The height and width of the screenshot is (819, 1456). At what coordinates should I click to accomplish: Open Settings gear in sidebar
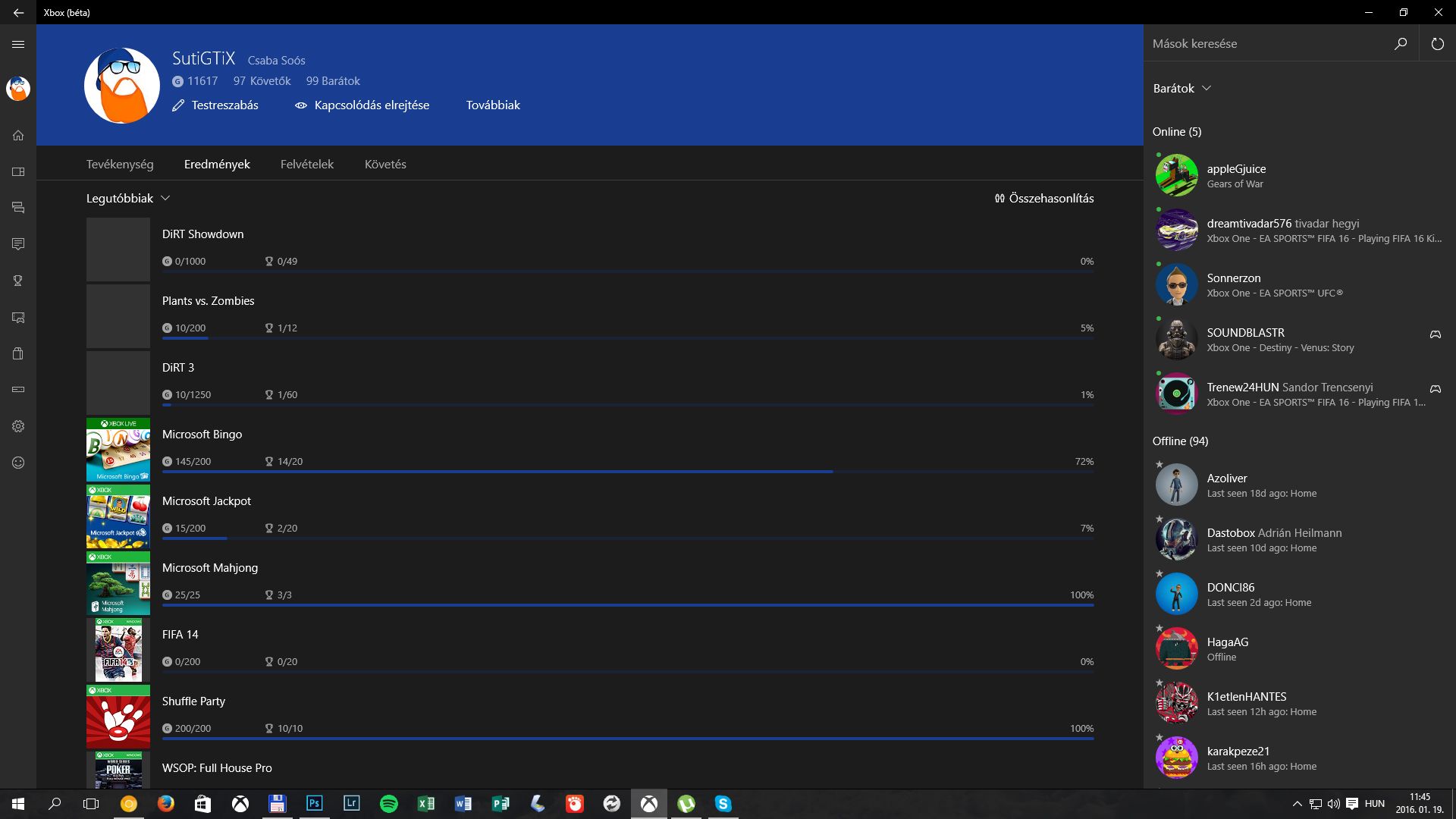tap(18, 426)
